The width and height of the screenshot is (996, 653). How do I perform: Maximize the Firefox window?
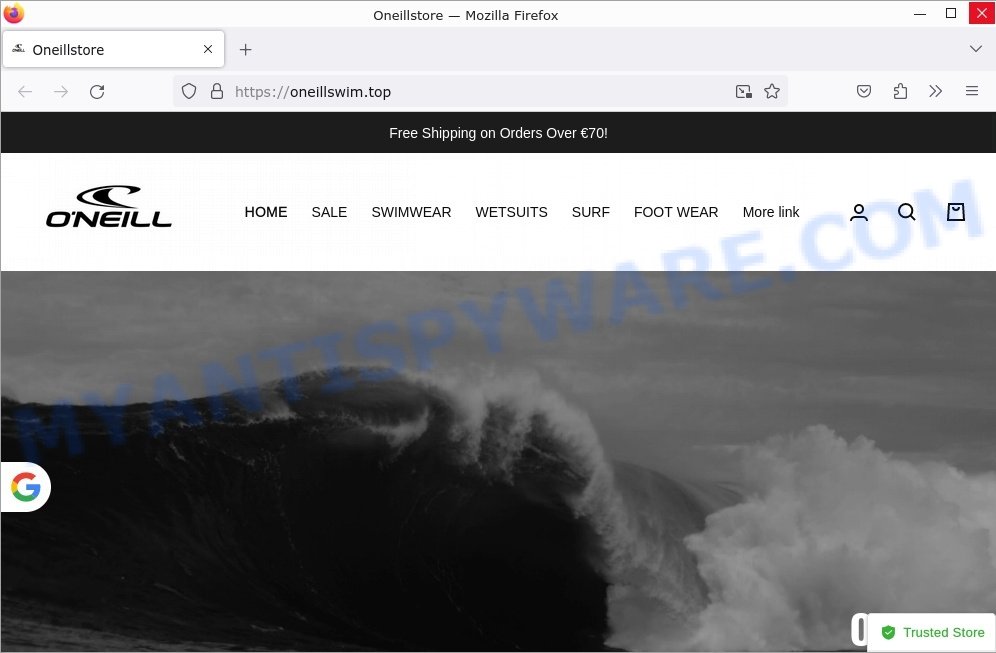pyautogui.click(x=951, y=13)
